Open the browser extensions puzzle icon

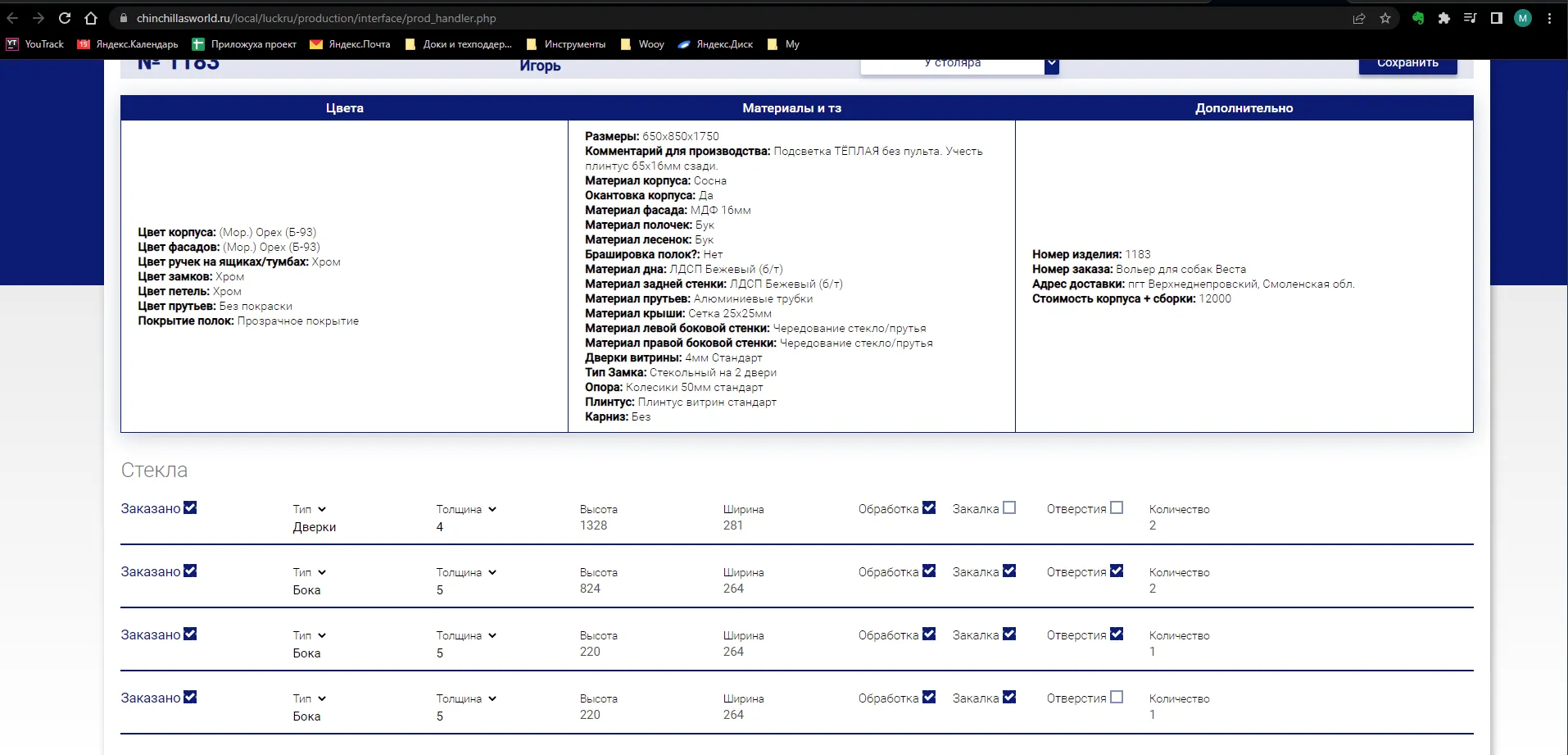click(1444, 18)
